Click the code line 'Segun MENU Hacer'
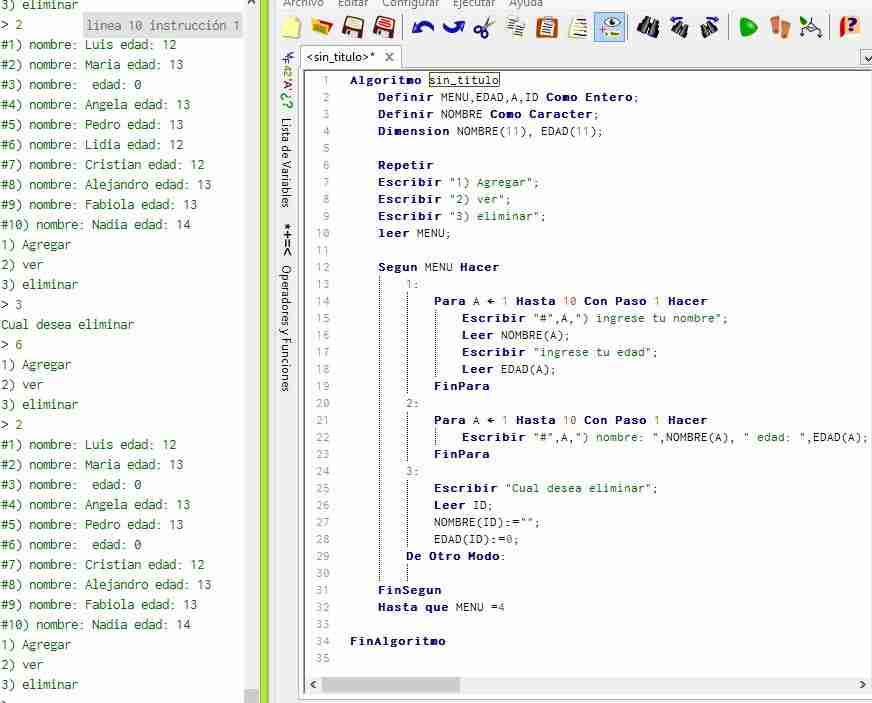Screen dimensions: 872x703 tap(438, 267)
